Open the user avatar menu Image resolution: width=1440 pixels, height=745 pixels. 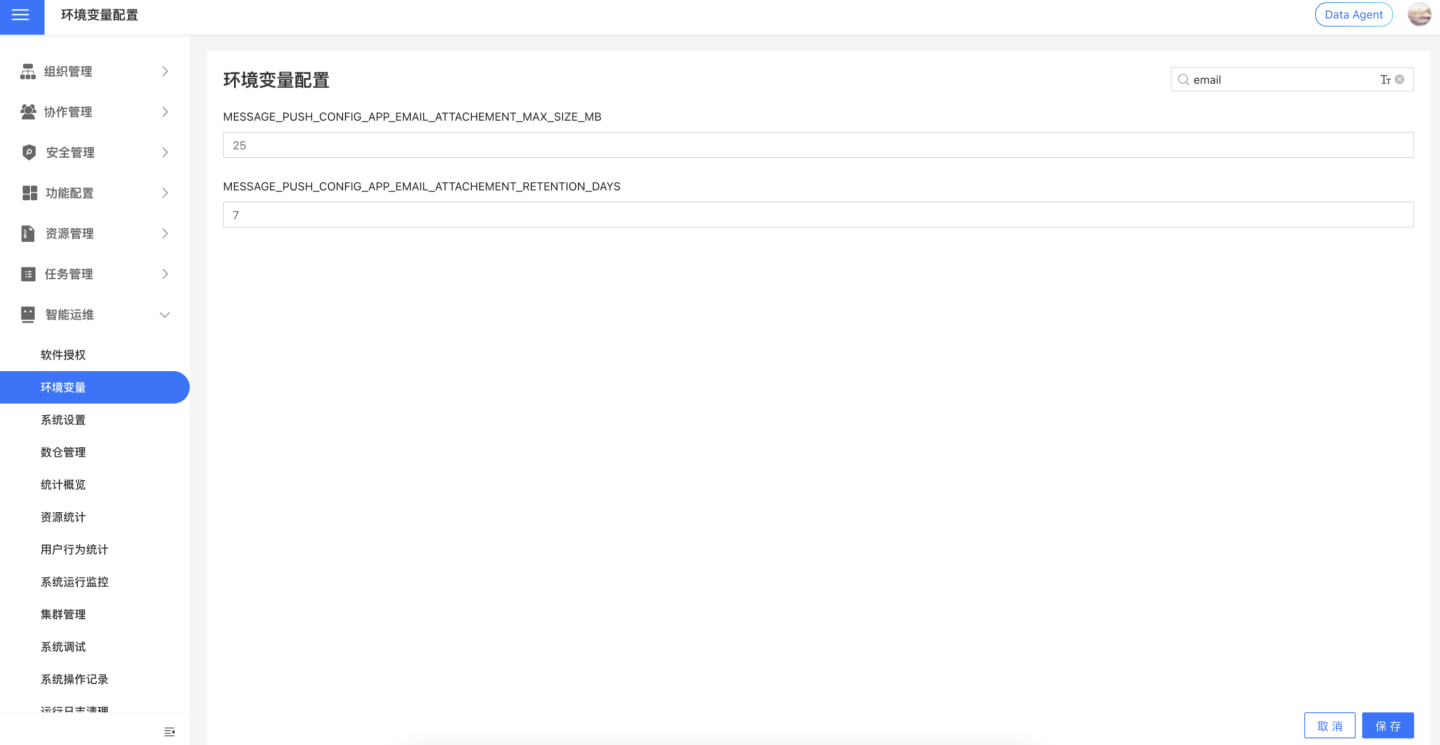pos(1419,15)
